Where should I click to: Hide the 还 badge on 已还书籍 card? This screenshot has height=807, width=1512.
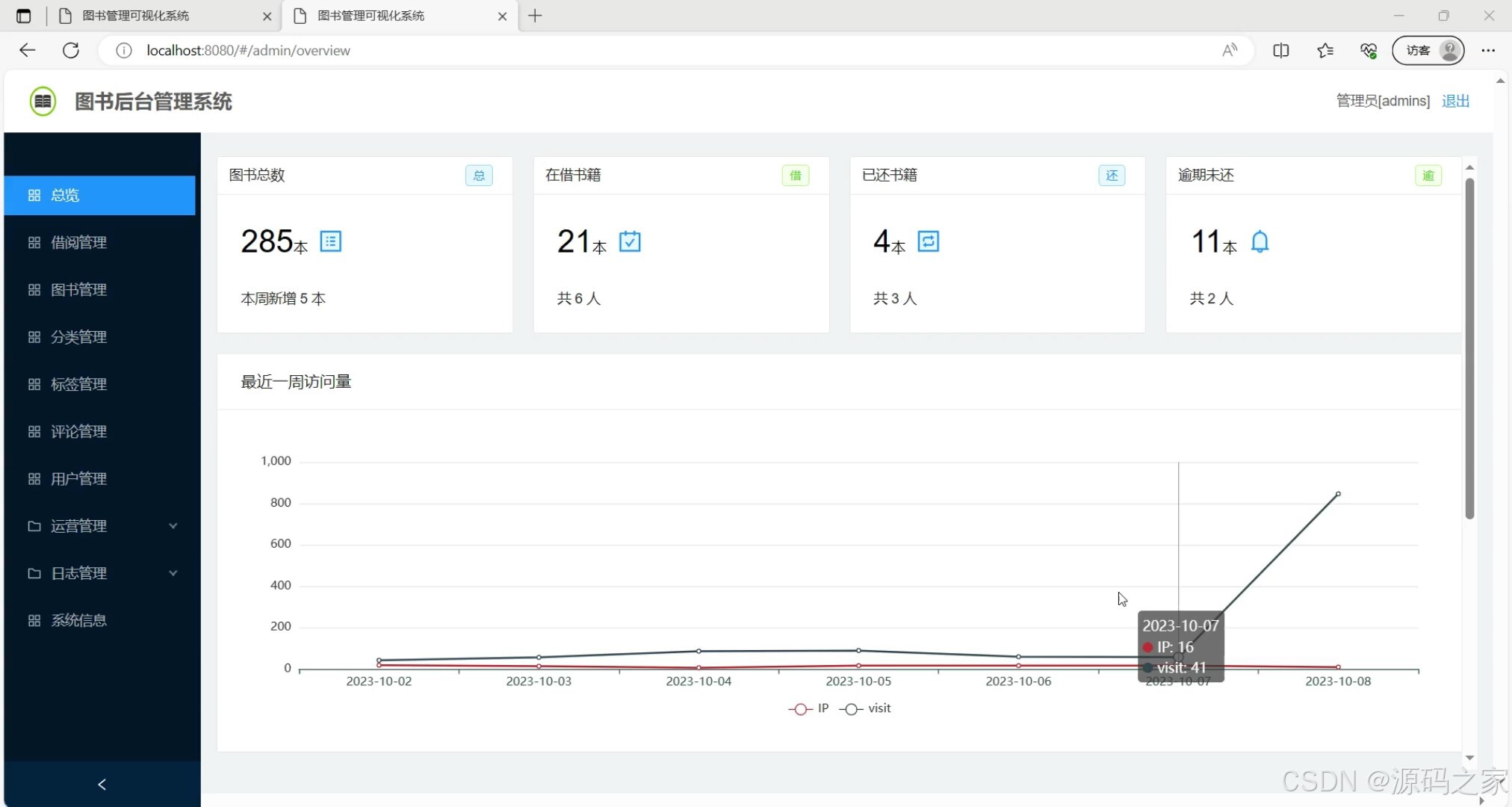[x=1112, y=175]
